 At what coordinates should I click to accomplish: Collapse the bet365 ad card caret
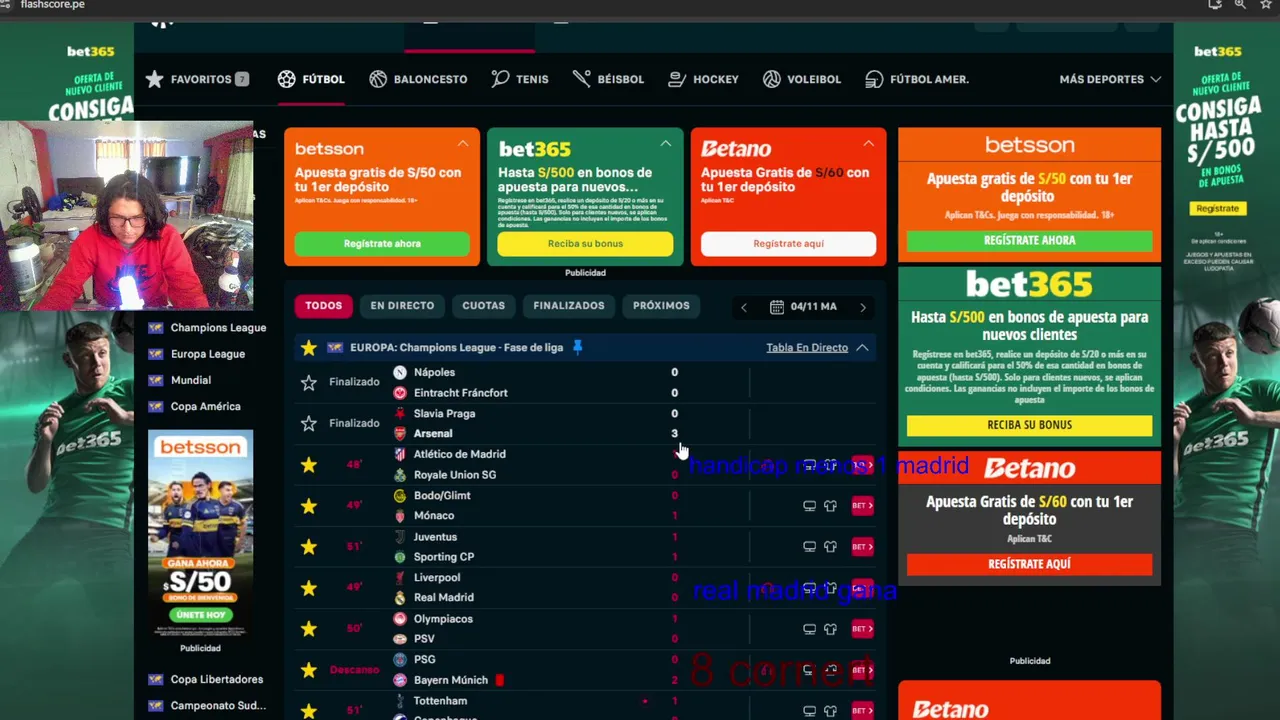tap(666, 144)
